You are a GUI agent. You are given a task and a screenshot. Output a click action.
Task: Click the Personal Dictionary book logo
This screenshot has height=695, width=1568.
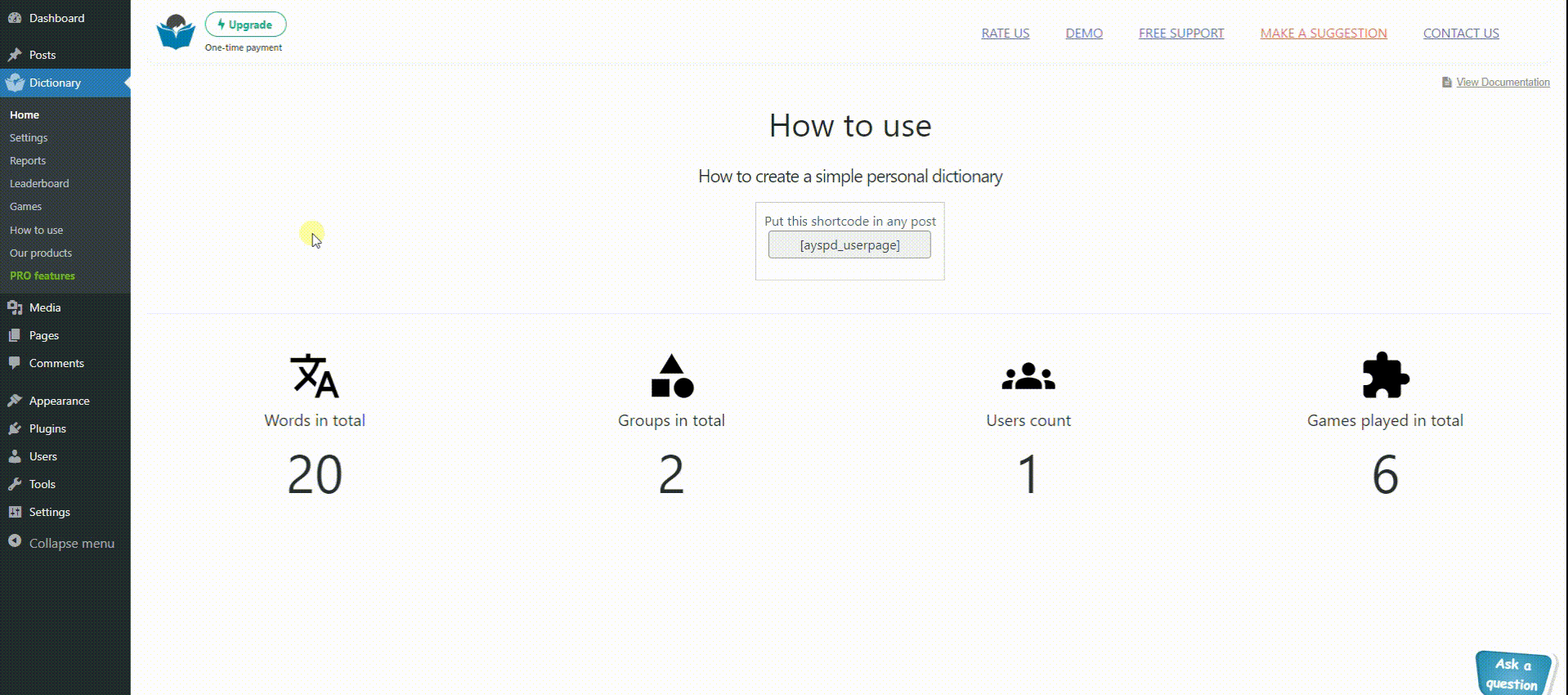pyautogui.click(x=176, y=32)
